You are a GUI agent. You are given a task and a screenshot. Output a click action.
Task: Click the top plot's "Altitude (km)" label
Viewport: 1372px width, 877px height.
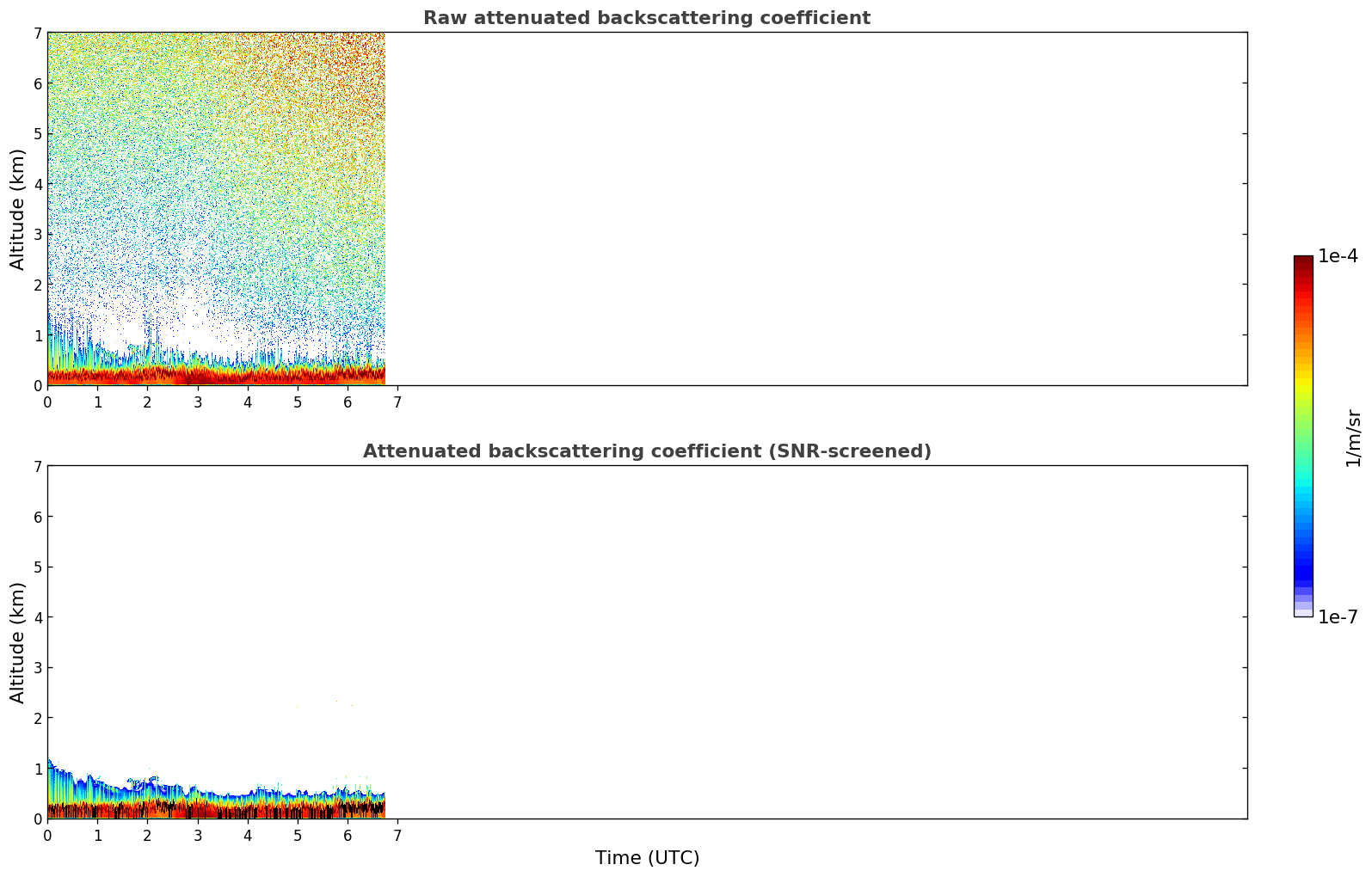tap(18, 209)
